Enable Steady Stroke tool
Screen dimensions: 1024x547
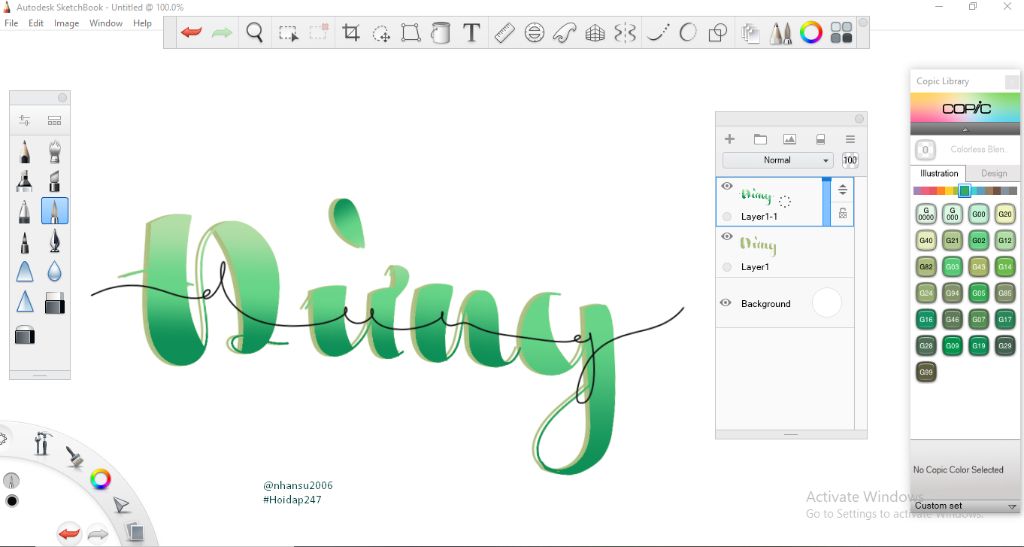pos(658,32)
